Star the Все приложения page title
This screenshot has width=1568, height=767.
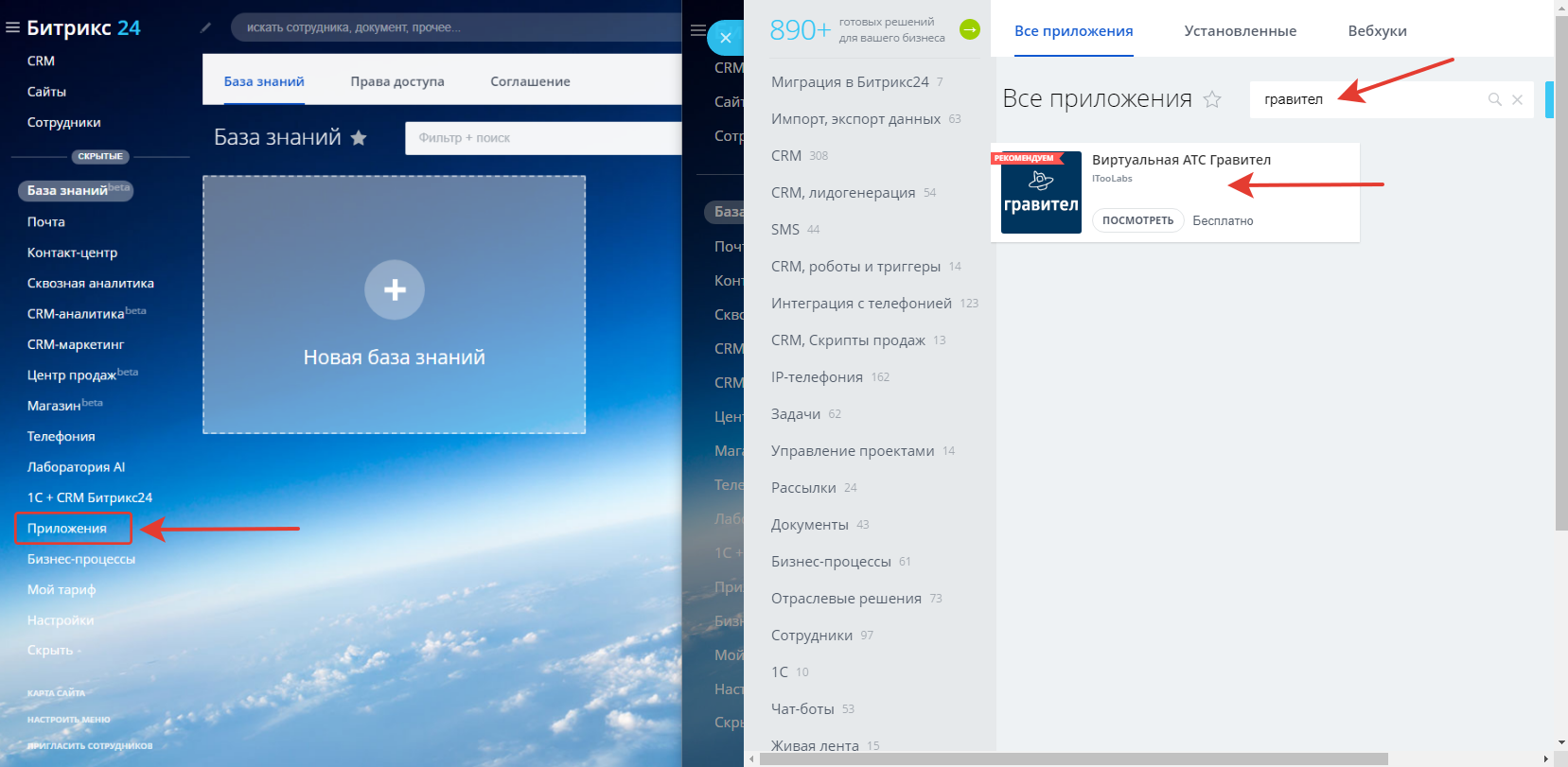pos(1212,99)
